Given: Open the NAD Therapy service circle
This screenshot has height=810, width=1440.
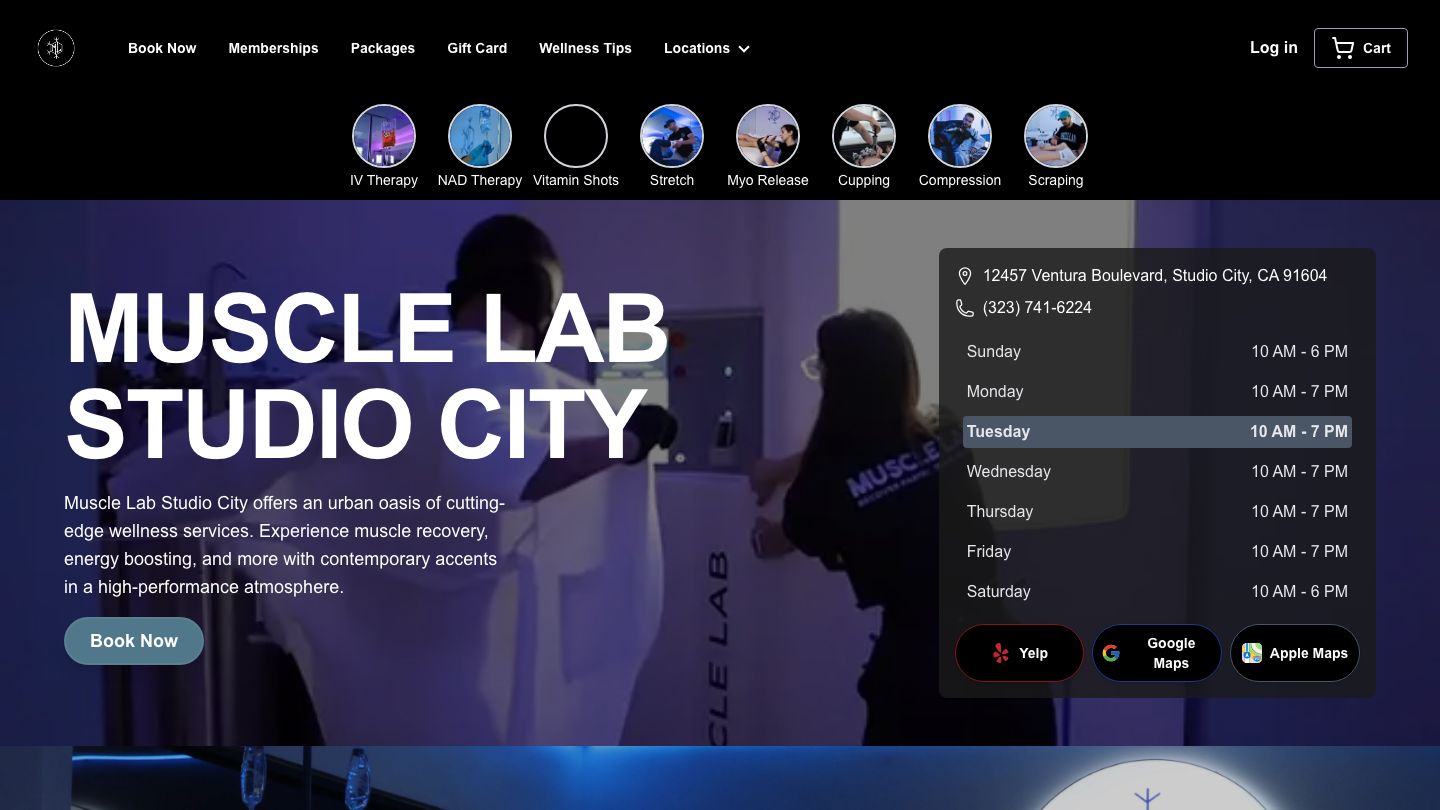Looking at the screenshot, I should [x=480, y=136].
